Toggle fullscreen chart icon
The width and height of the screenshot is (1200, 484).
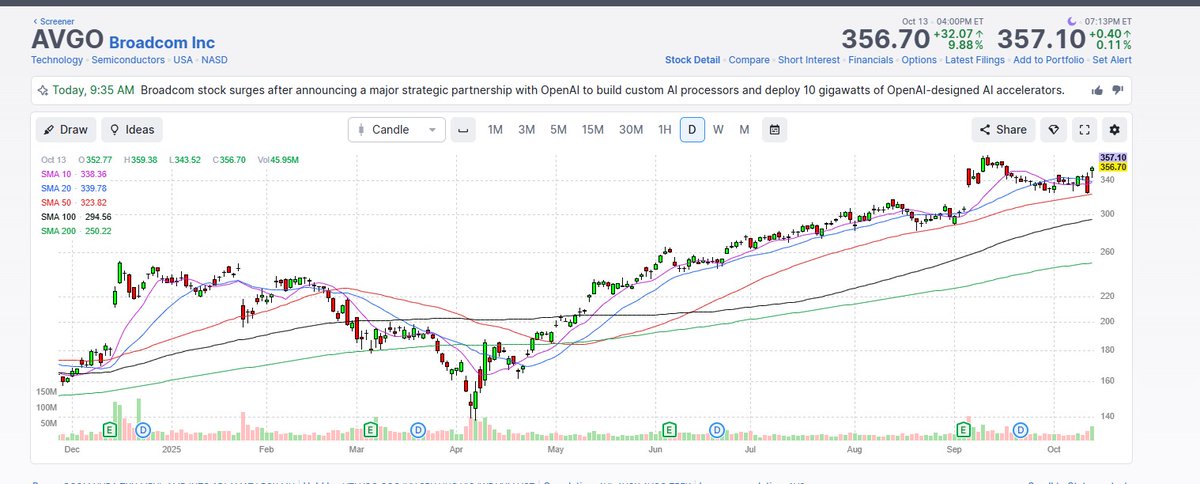pyautogui.click(x=1084, y=129)
